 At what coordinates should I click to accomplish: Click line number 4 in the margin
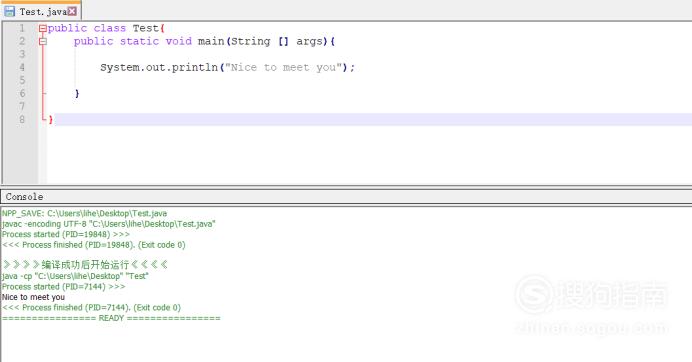[x=22, y=68]
